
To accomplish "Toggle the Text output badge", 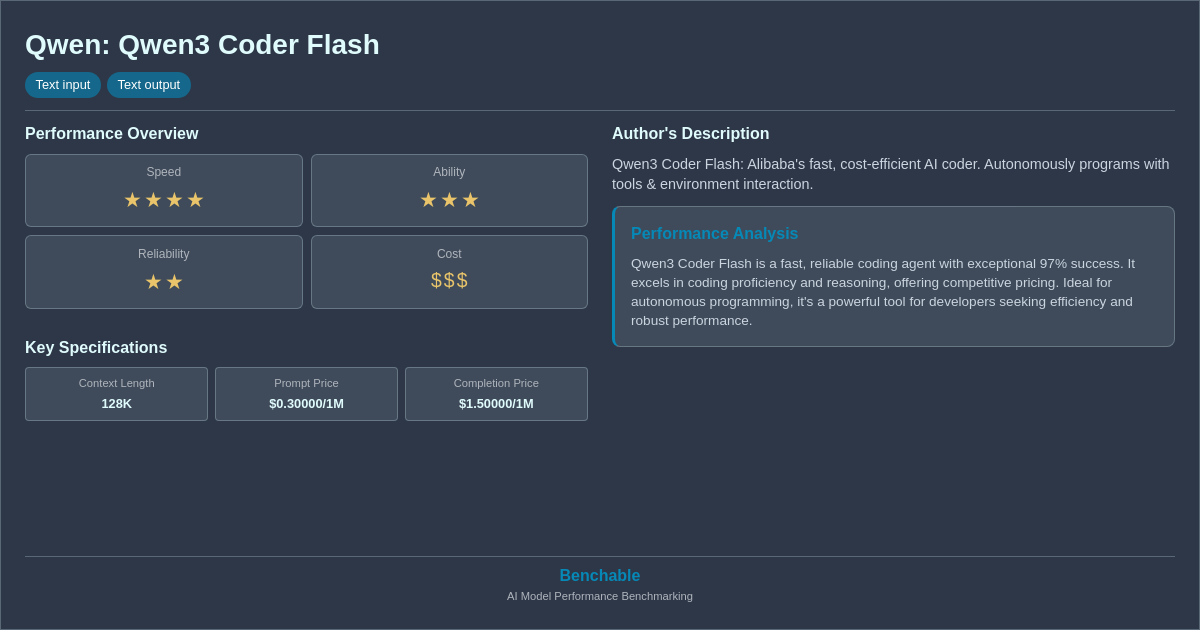I will coord(149,85).
